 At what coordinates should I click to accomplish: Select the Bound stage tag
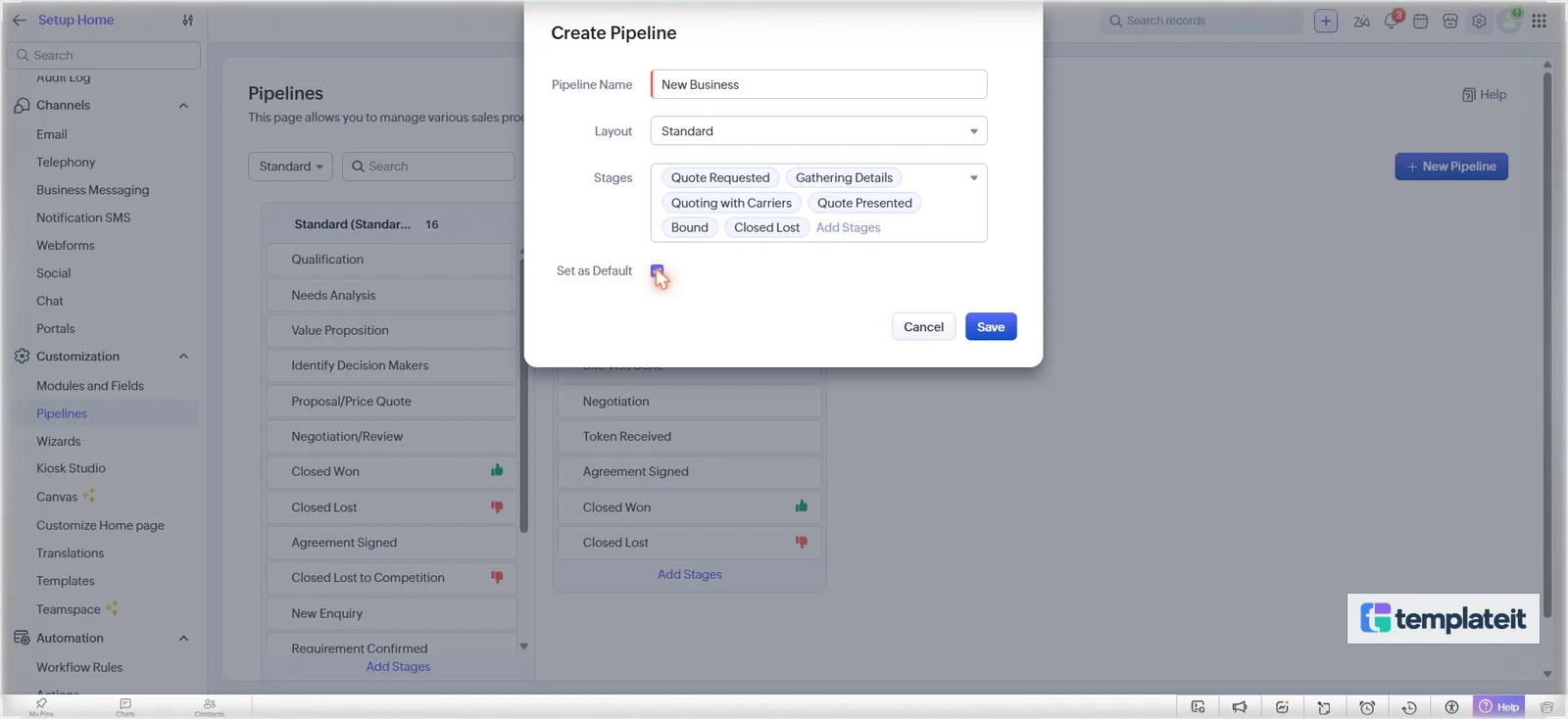(690, 228)
